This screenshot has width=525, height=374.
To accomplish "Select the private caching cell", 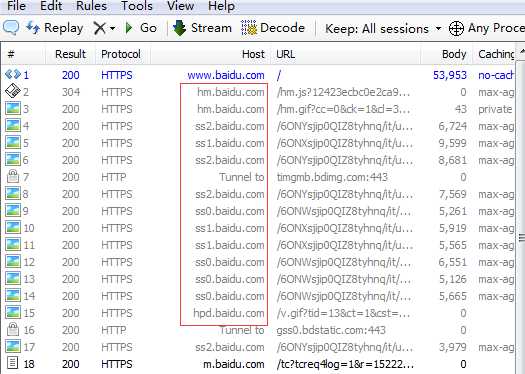I will [x=495, y=109].
